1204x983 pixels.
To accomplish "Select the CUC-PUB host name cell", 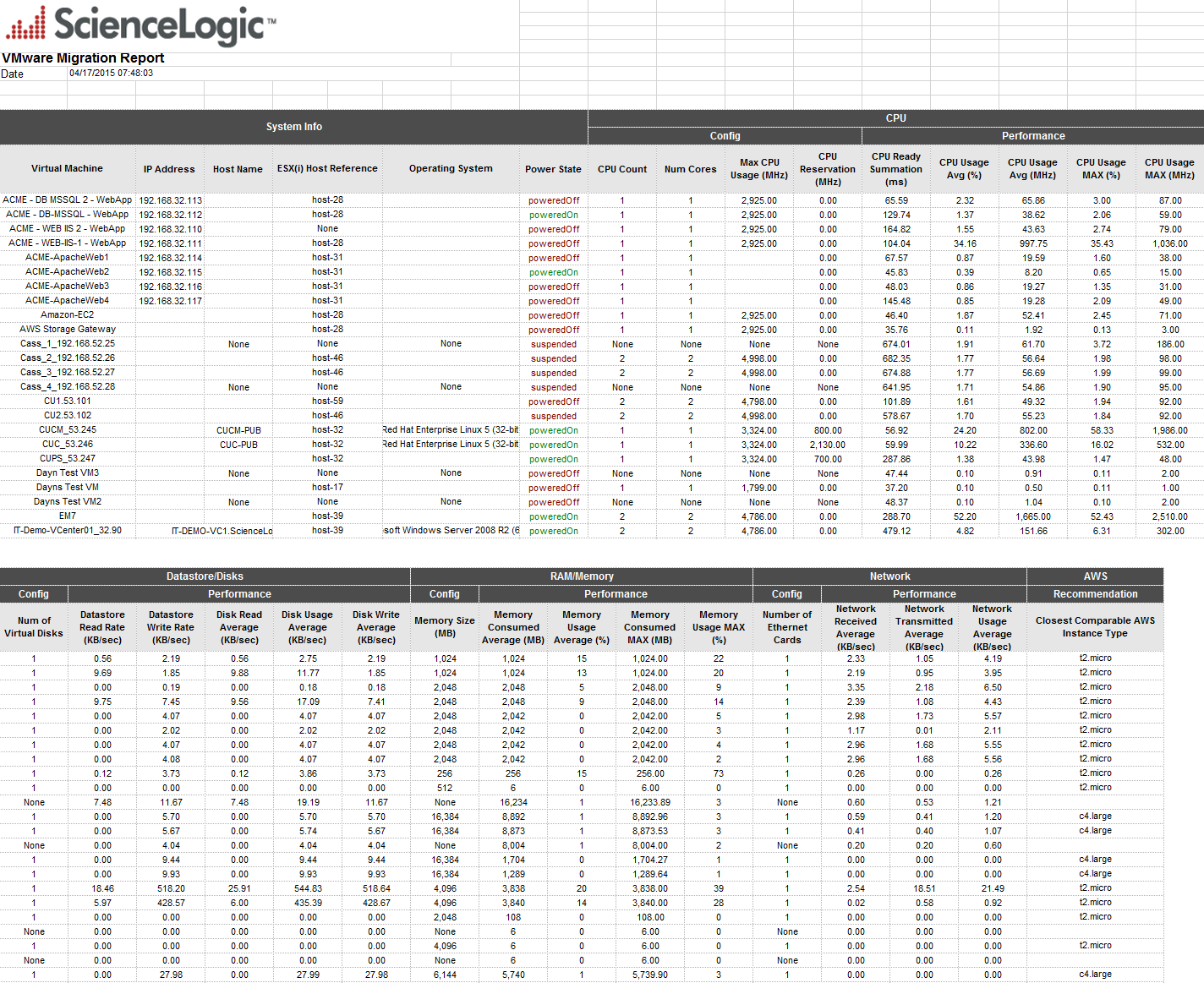I will coord(238,445).
